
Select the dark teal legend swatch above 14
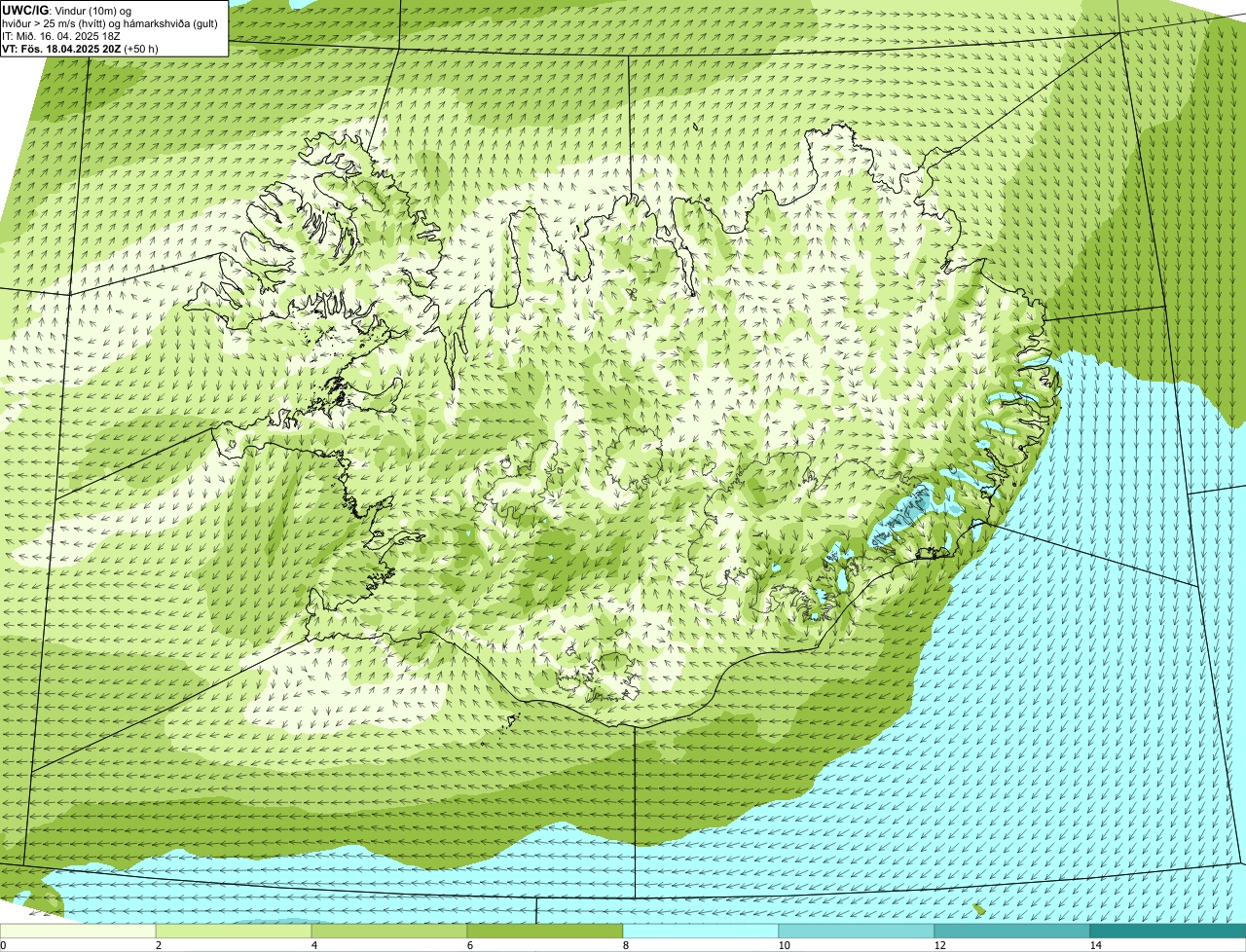tap(1168, 931)
